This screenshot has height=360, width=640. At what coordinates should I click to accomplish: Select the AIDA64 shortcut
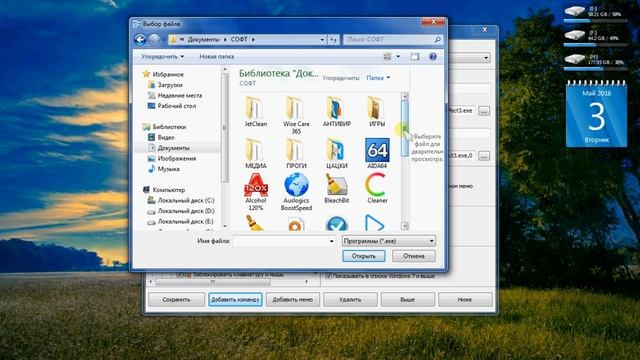[x=377, y=153]
